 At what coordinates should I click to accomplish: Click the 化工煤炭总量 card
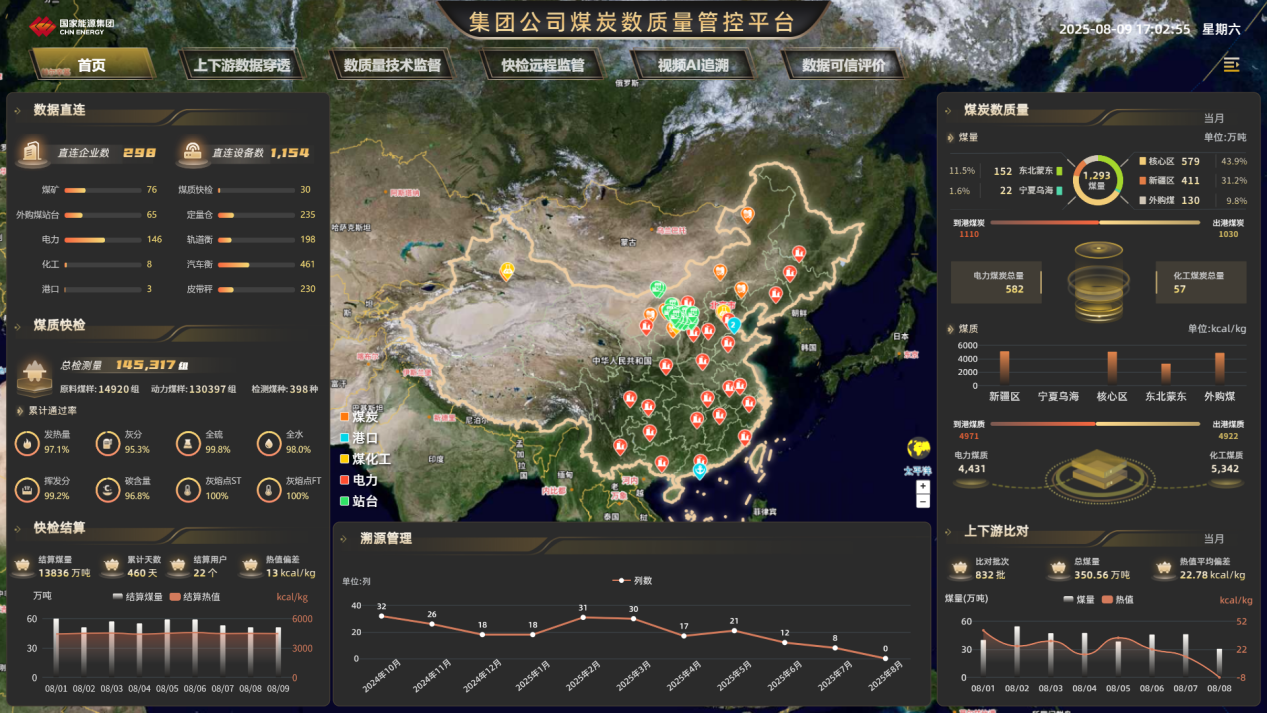(x=1199, y=282)
